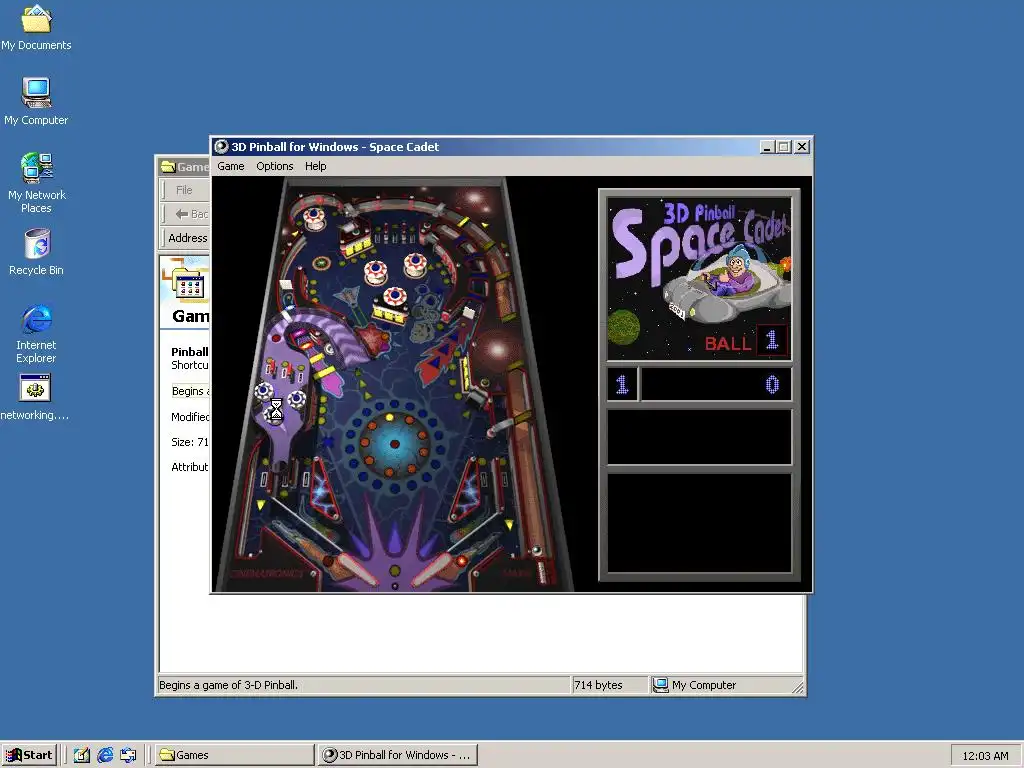This screenshot has width=1024, height=768.
Task: Click the Pinball window title icon
Action: [x=221, y=147]
